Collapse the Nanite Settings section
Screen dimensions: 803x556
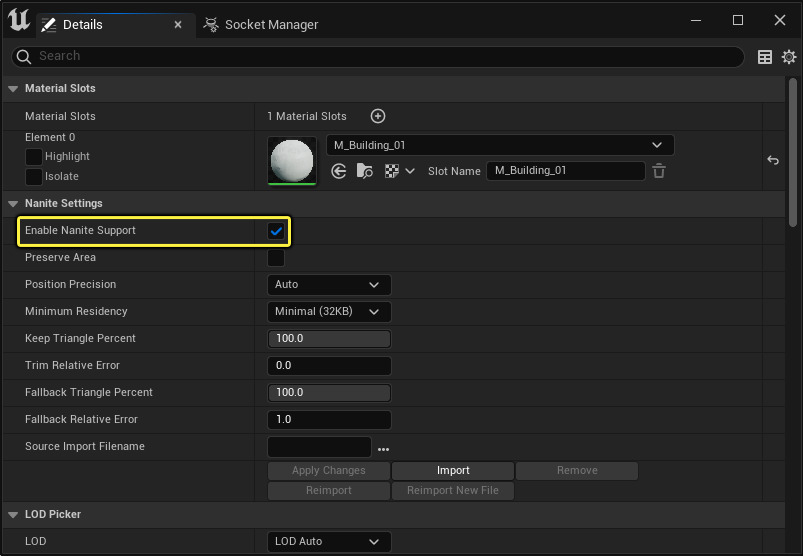click(x=13, y=204)
